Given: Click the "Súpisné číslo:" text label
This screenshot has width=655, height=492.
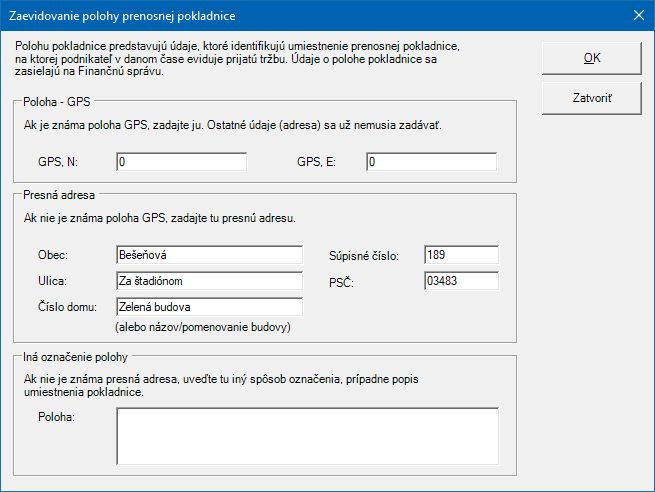Looking at the screenshot, I should coord(364,256).
